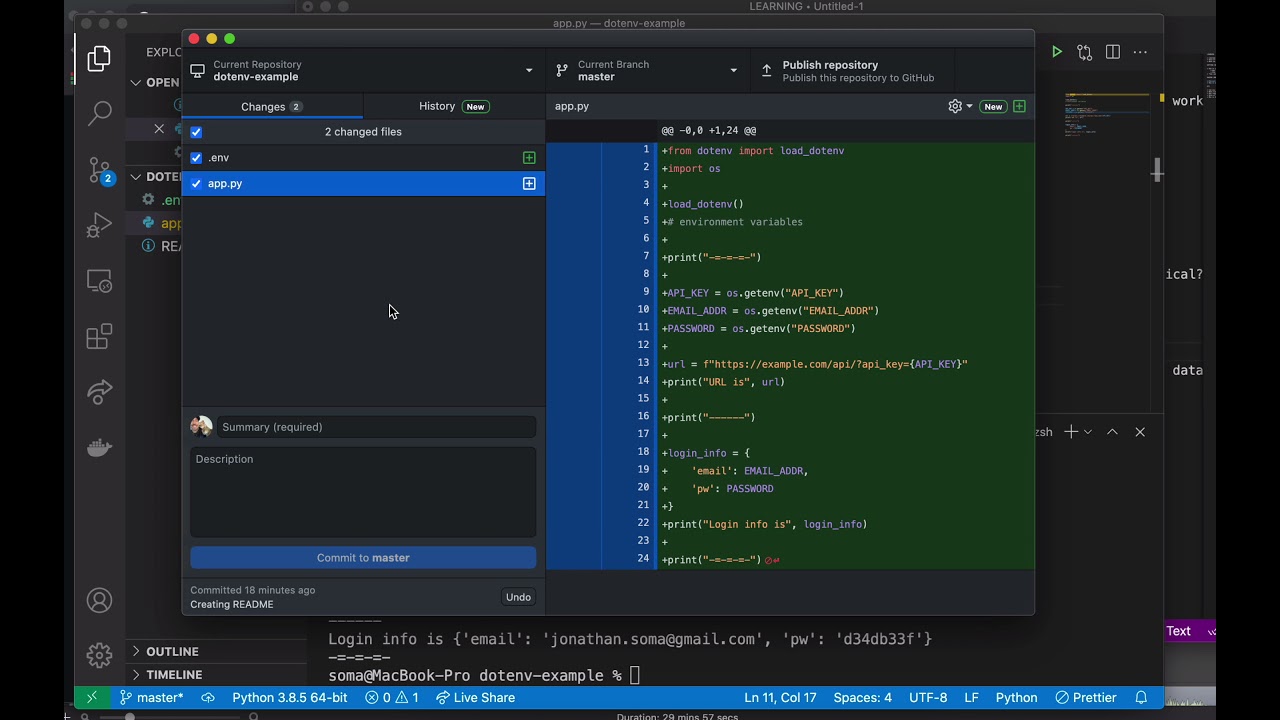Click Undo for last commit
The height and width of the screenshot is (720, 1280).
pyautogui.click(x=518, y=597)
